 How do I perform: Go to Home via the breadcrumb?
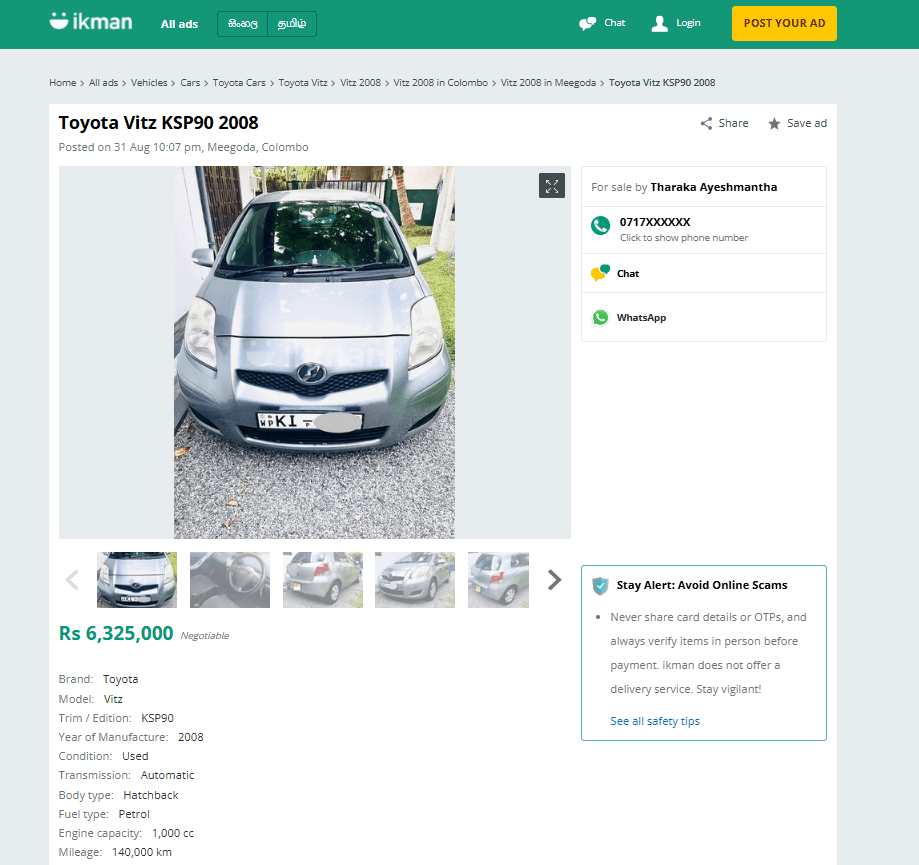(62, 83)
